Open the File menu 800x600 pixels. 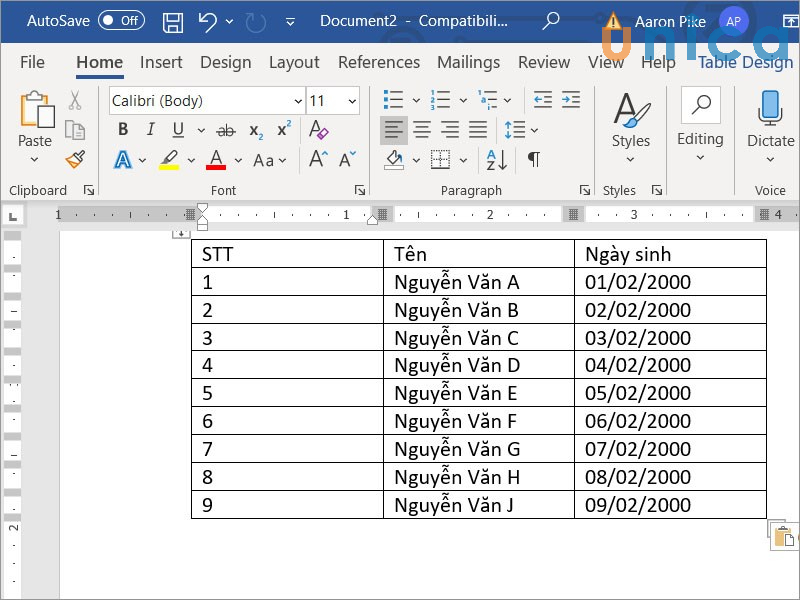[32, 62]
